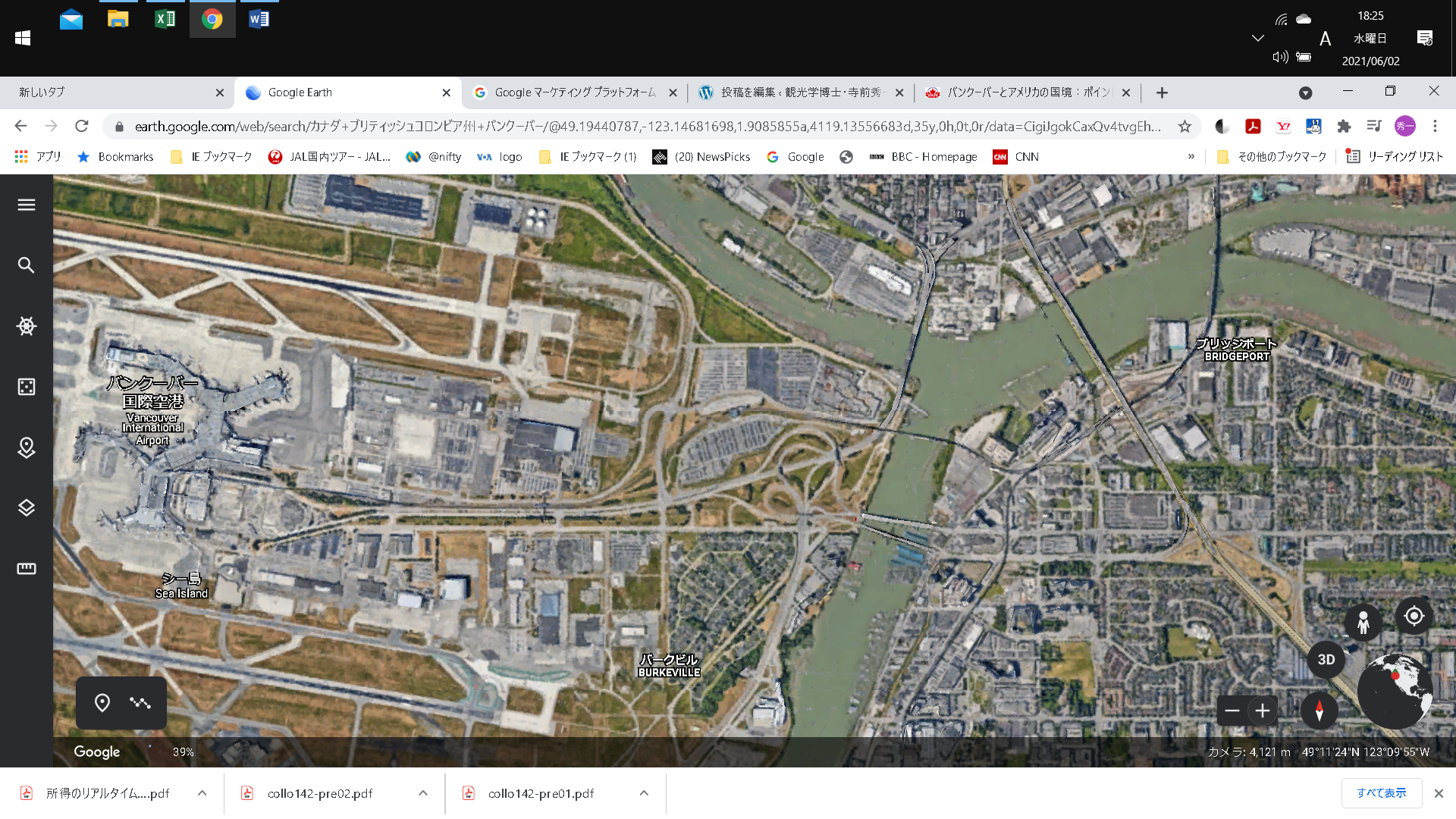The width and height of the screenshot is (1456, 819).
Task: Show hidden system tray icons chevron
Action: coord(1257,38)
